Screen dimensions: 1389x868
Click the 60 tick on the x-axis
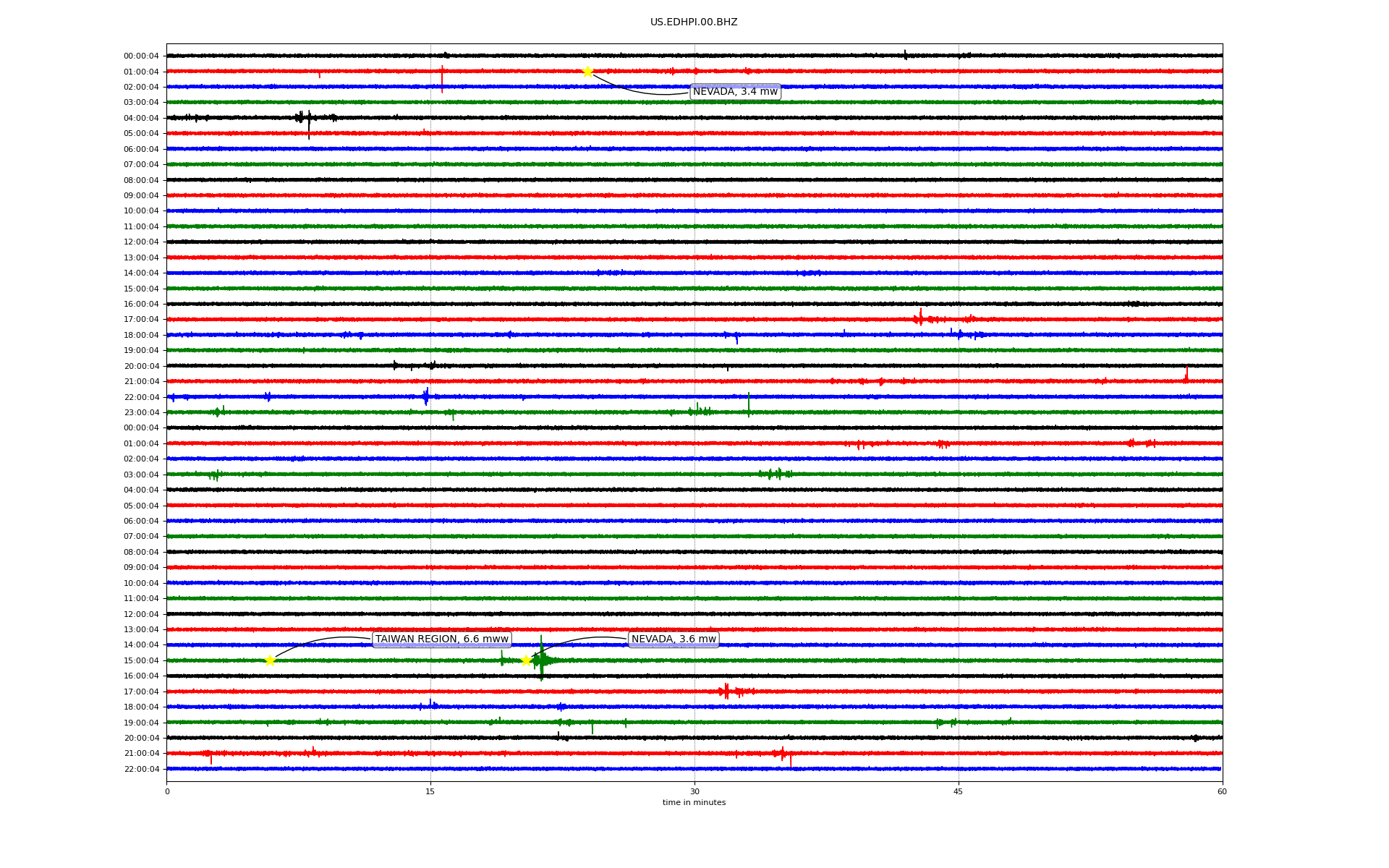[1222, 791]
